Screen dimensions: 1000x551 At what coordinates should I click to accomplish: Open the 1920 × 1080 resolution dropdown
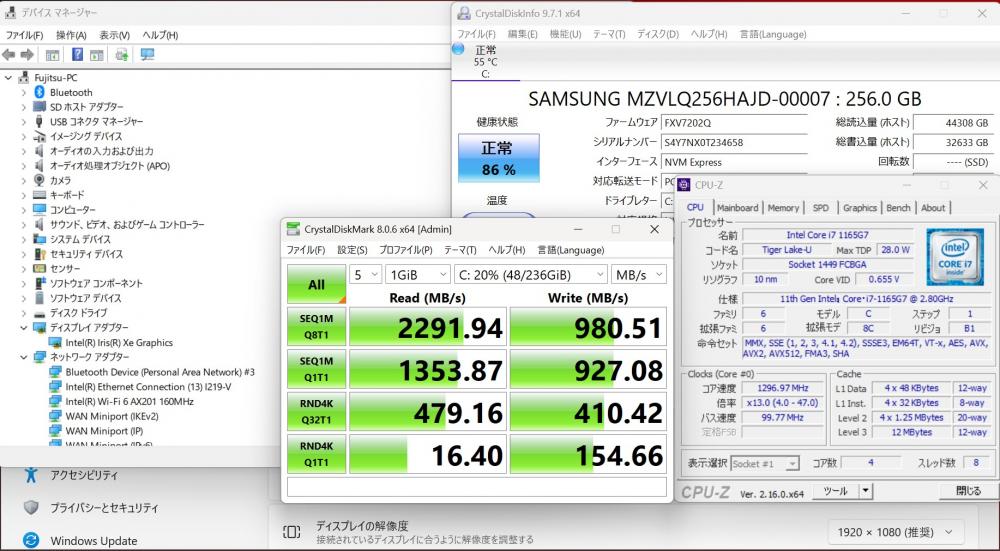[x=897, y=532]
